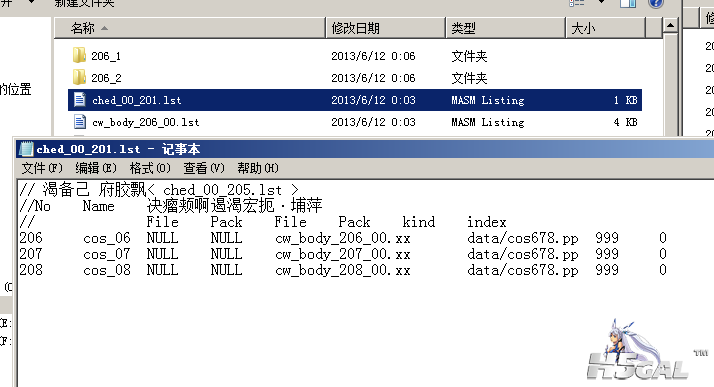Click the ched_00_201.lst file icon

click(x=80, y=100)
